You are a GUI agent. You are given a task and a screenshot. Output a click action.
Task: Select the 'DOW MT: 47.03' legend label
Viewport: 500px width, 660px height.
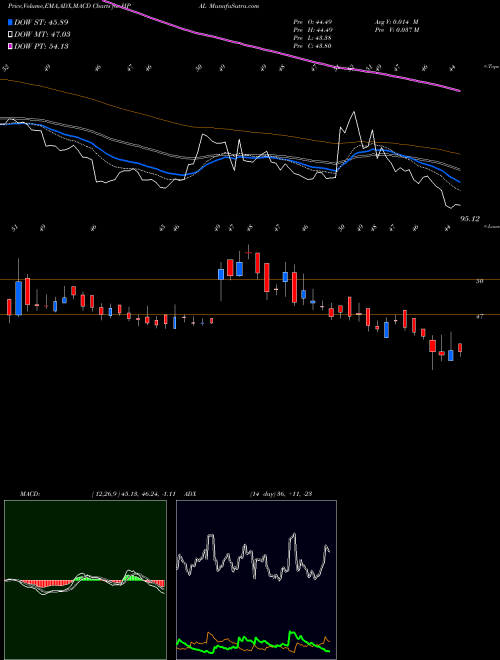click(42, 35)
